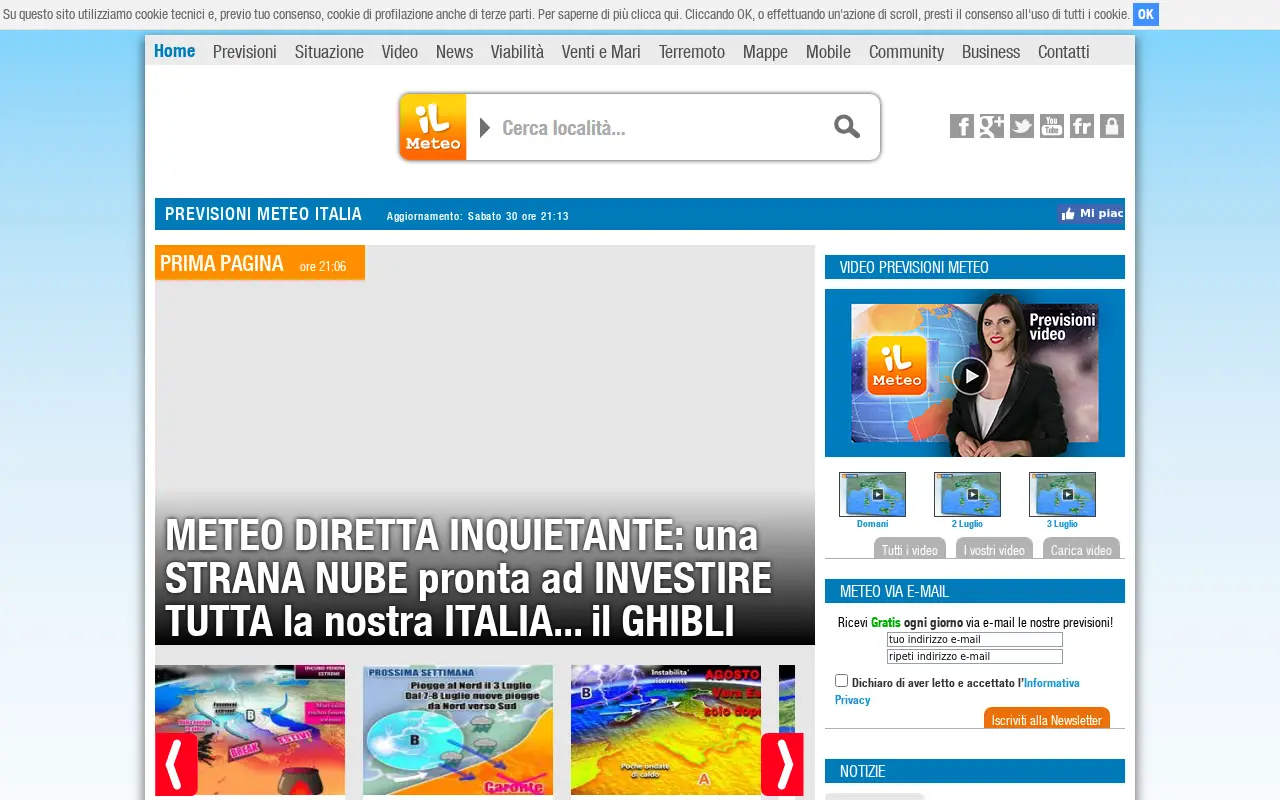This screenshot has height=800, width=1280.
Task: Click the red previous carousel arrow
Action: coord(176,764)
